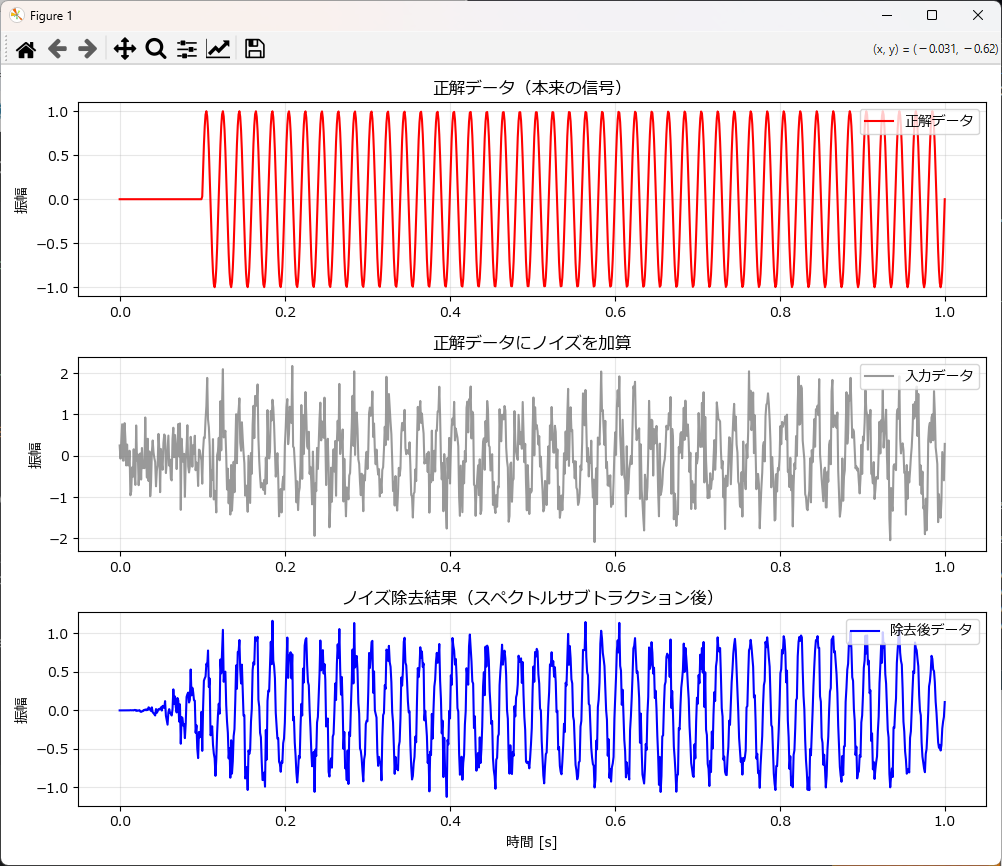Toggle the Pan axes tool
The width and height of the screenshot is (1002, 866).
tap(124, 49)
